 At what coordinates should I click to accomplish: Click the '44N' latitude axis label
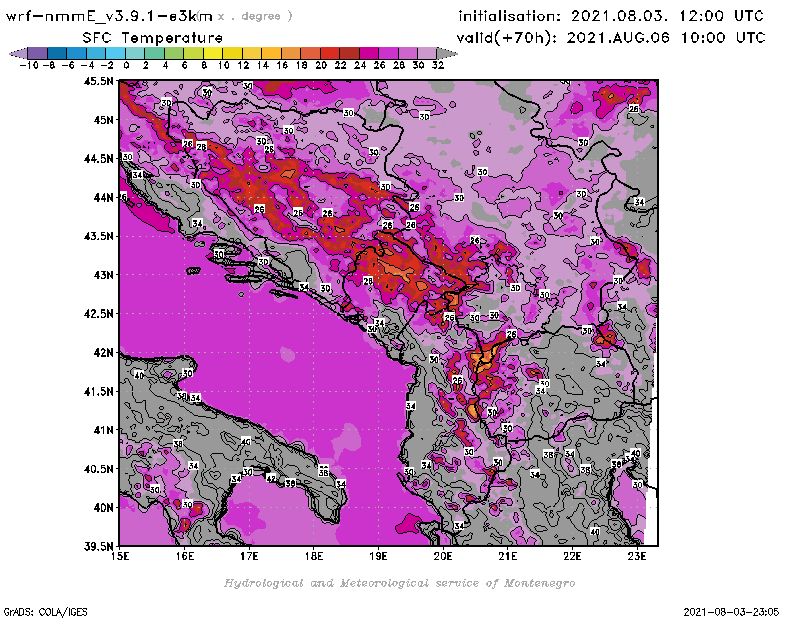coord(103,197)
